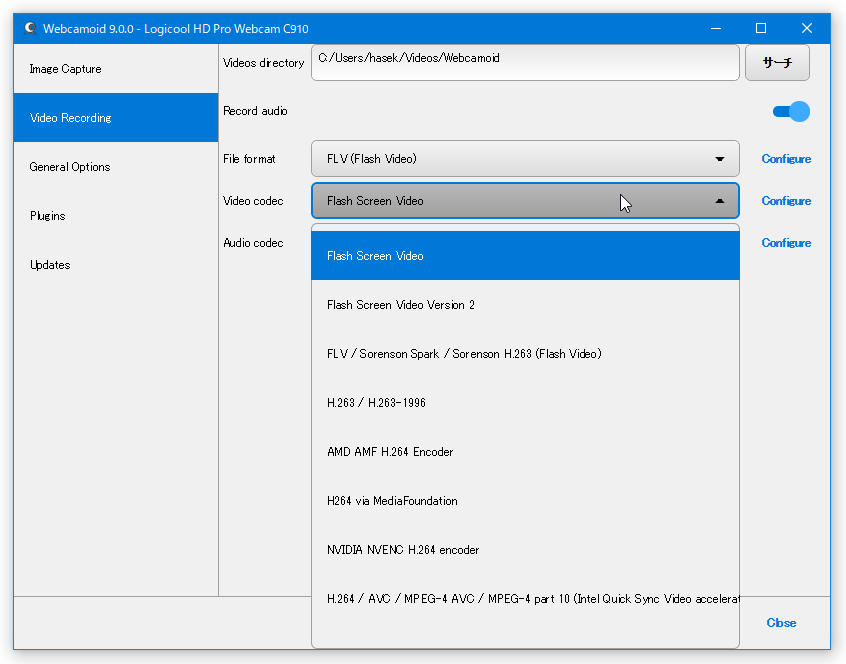
Task: Choose Intel Quick Sync H.264 / AVC option
Action: (x=525, y=599)
